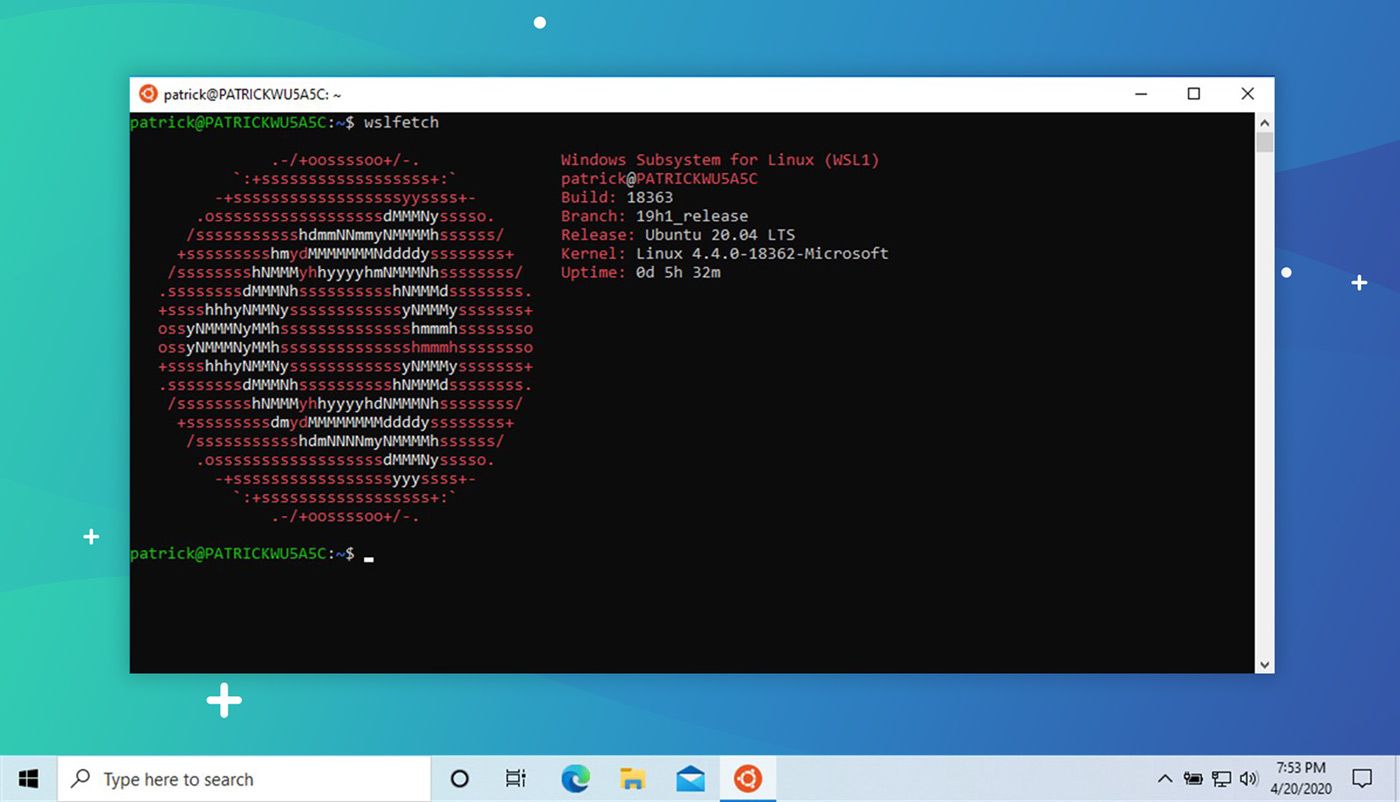Expand hidden system tray icons

coord(1164,778)
